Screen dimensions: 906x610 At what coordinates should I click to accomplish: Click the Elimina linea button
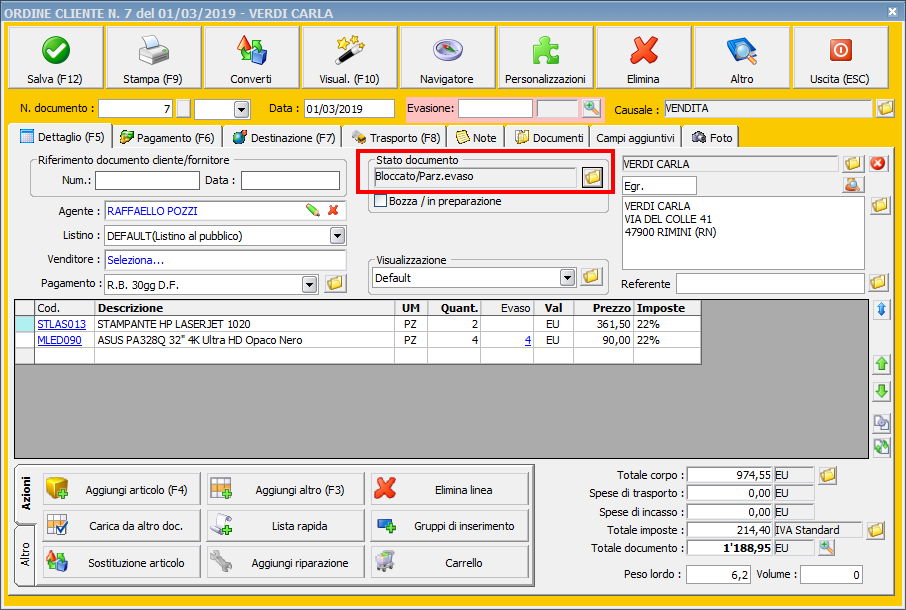[x=448, y=489]
